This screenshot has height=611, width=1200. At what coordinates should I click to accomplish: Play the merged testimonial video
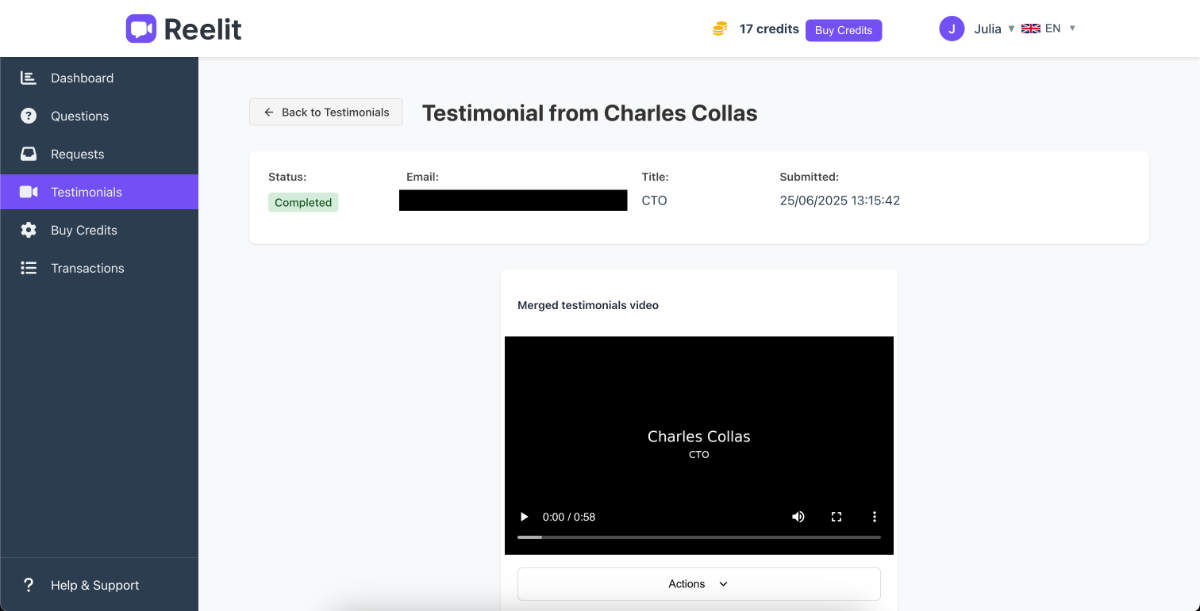pos(524,517)
